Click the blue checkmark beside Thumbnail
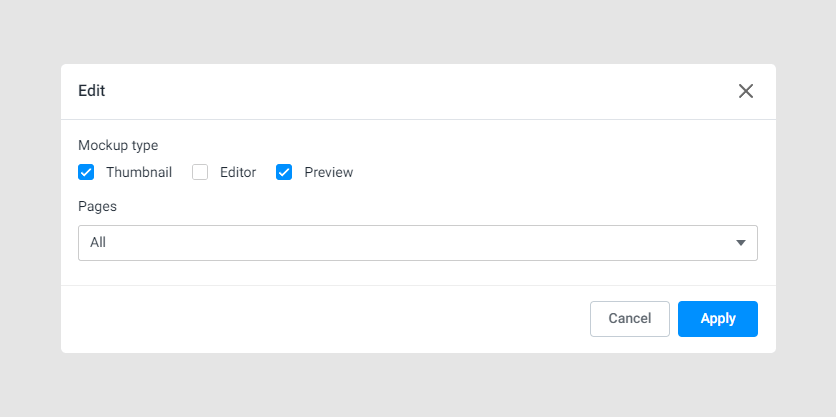The image size is (836, 417). pos(86,172)
